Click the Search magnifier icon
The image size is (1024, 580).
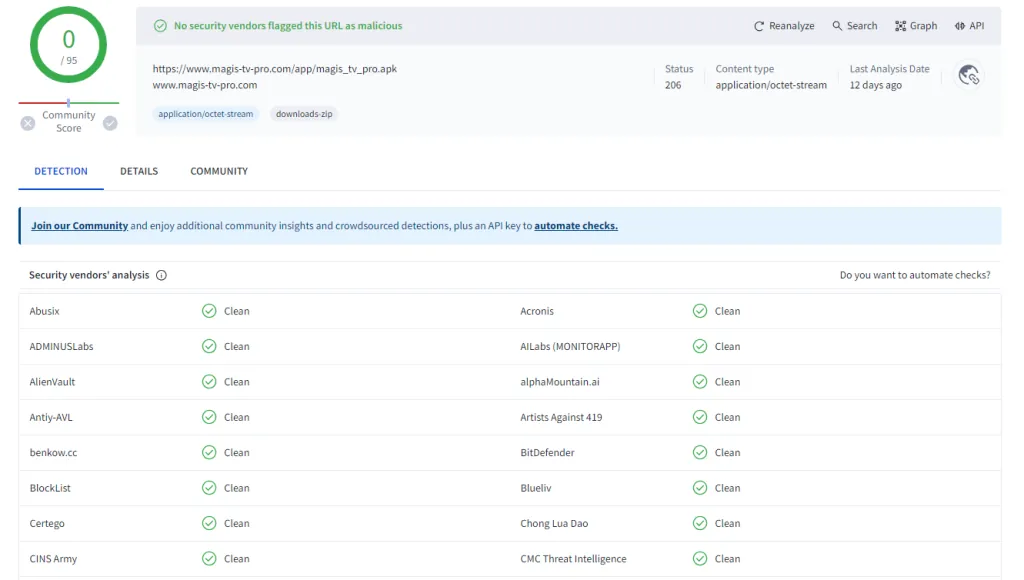837,25
